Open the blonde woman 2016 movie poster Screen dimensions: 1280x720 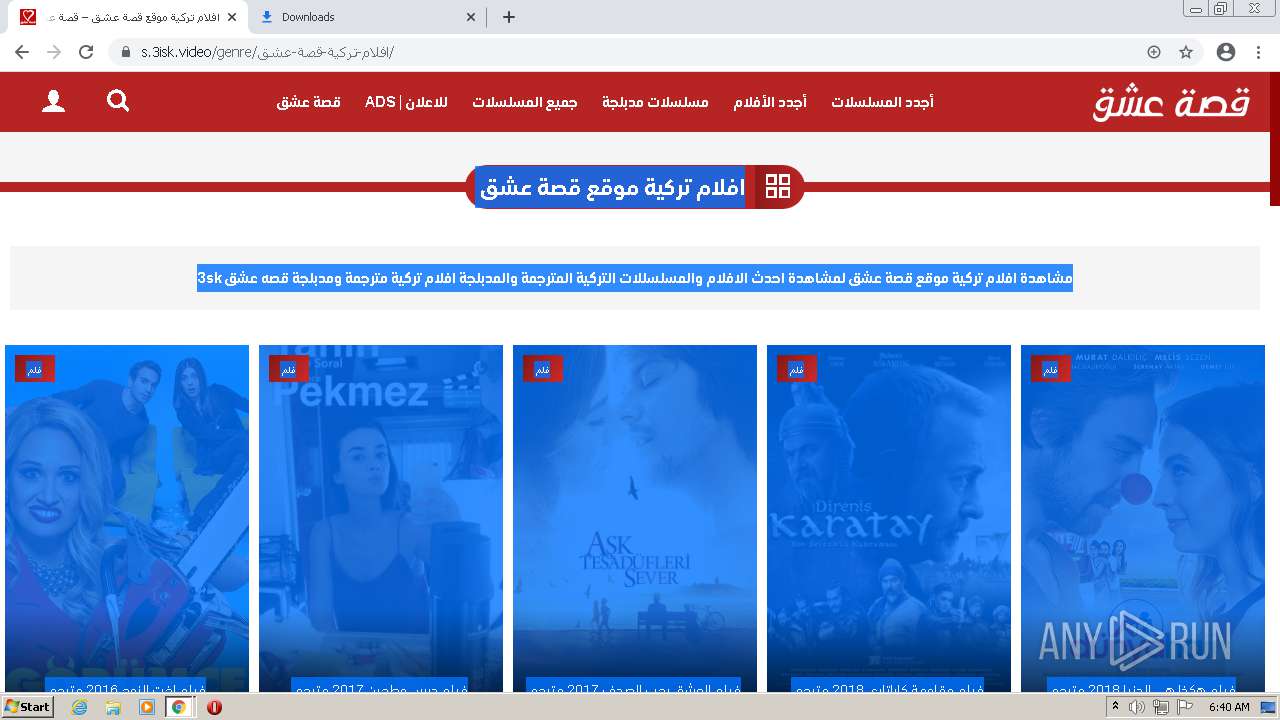(127, 518)
